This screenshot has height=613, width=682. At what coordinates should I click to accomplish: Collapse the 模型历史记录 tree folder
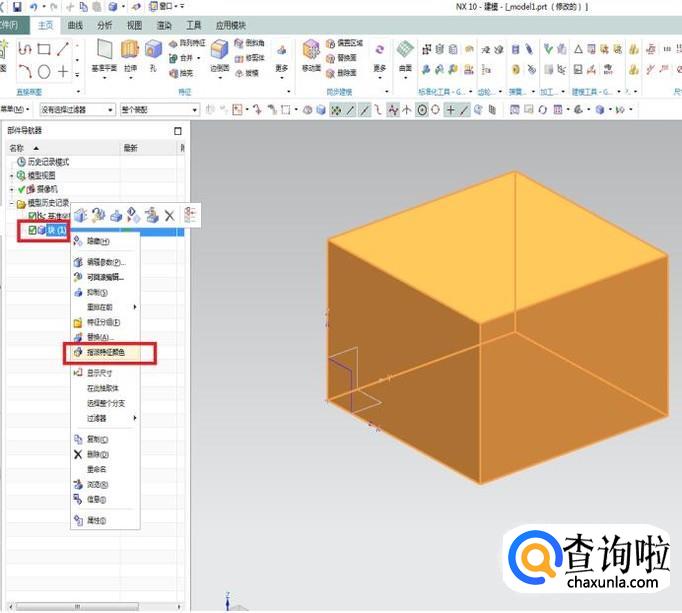(x=11, y=202)
